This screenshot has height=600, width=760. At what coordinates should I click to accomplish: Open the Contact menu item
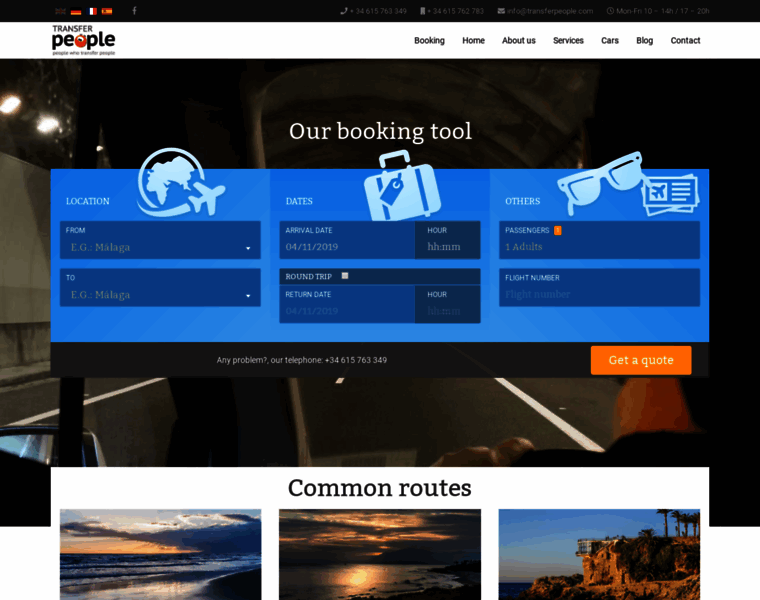tap(685, 40)
